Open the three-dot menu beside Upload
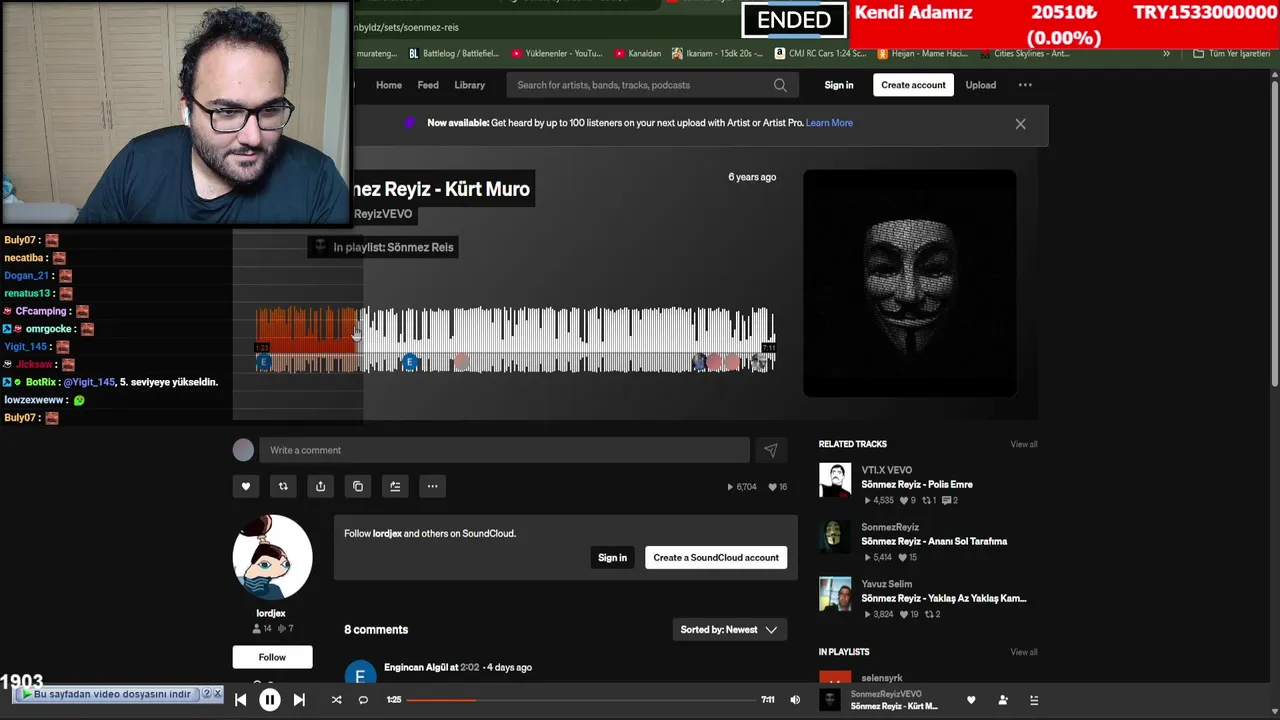The height and width of the screenshot is (720, 1280). (x=1025, y=85)
